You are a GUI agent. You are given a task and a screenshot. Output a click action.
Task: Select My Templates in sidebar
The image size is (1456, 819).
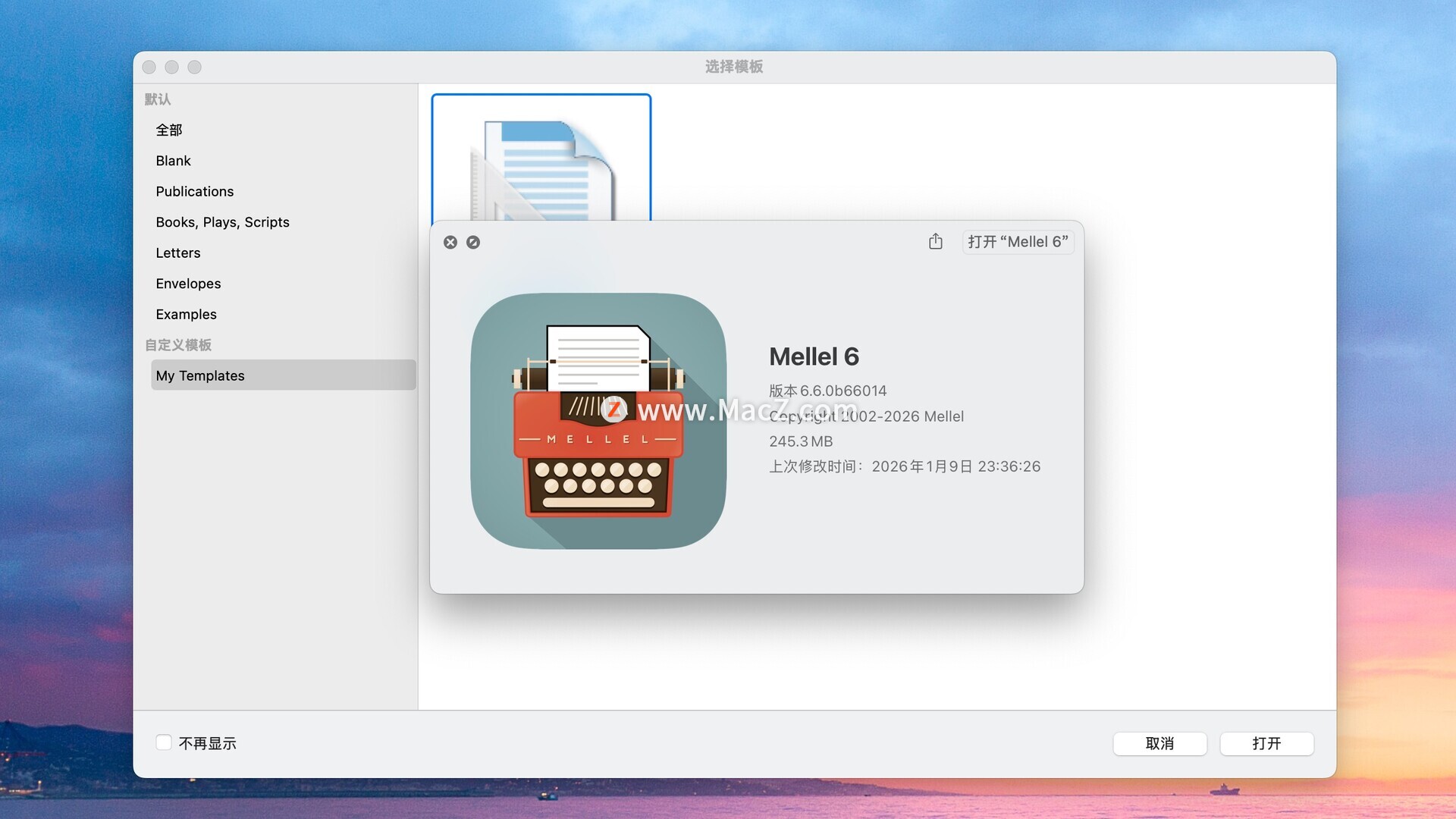pos(200,375)
